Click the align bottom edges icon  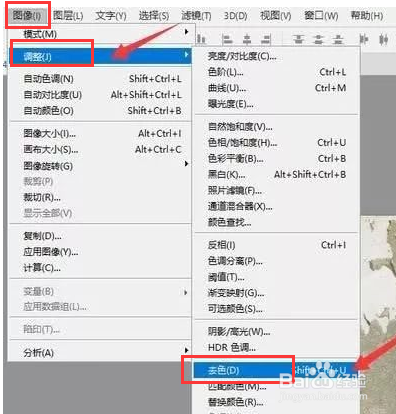201,39
